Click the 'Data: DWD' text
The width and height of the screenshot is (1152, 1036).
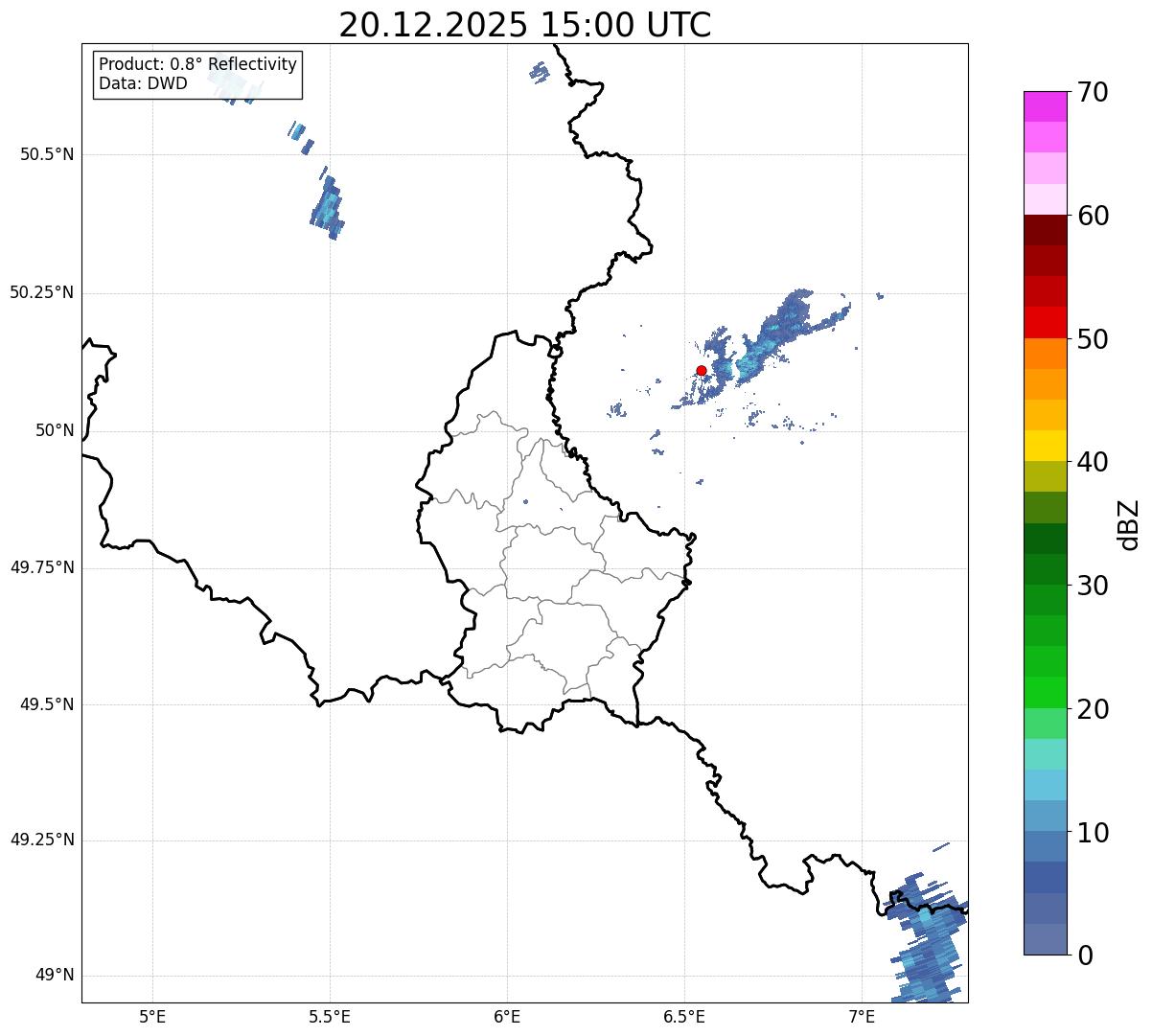[x=143, y=83]
